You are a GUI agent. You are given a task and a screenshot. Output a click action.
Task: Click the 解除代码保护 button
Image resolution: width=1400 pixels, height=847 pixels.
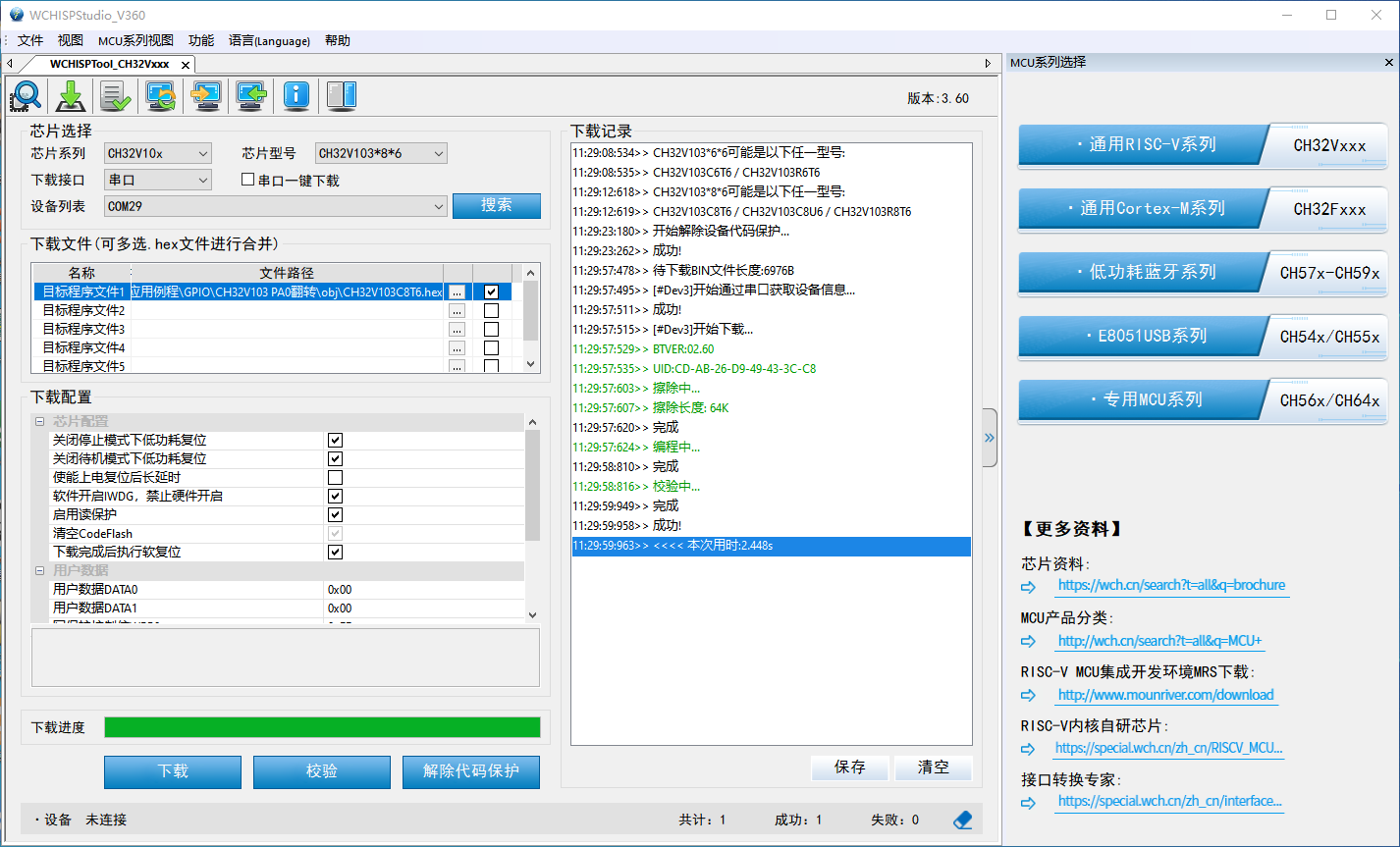[x=471, y=772]
